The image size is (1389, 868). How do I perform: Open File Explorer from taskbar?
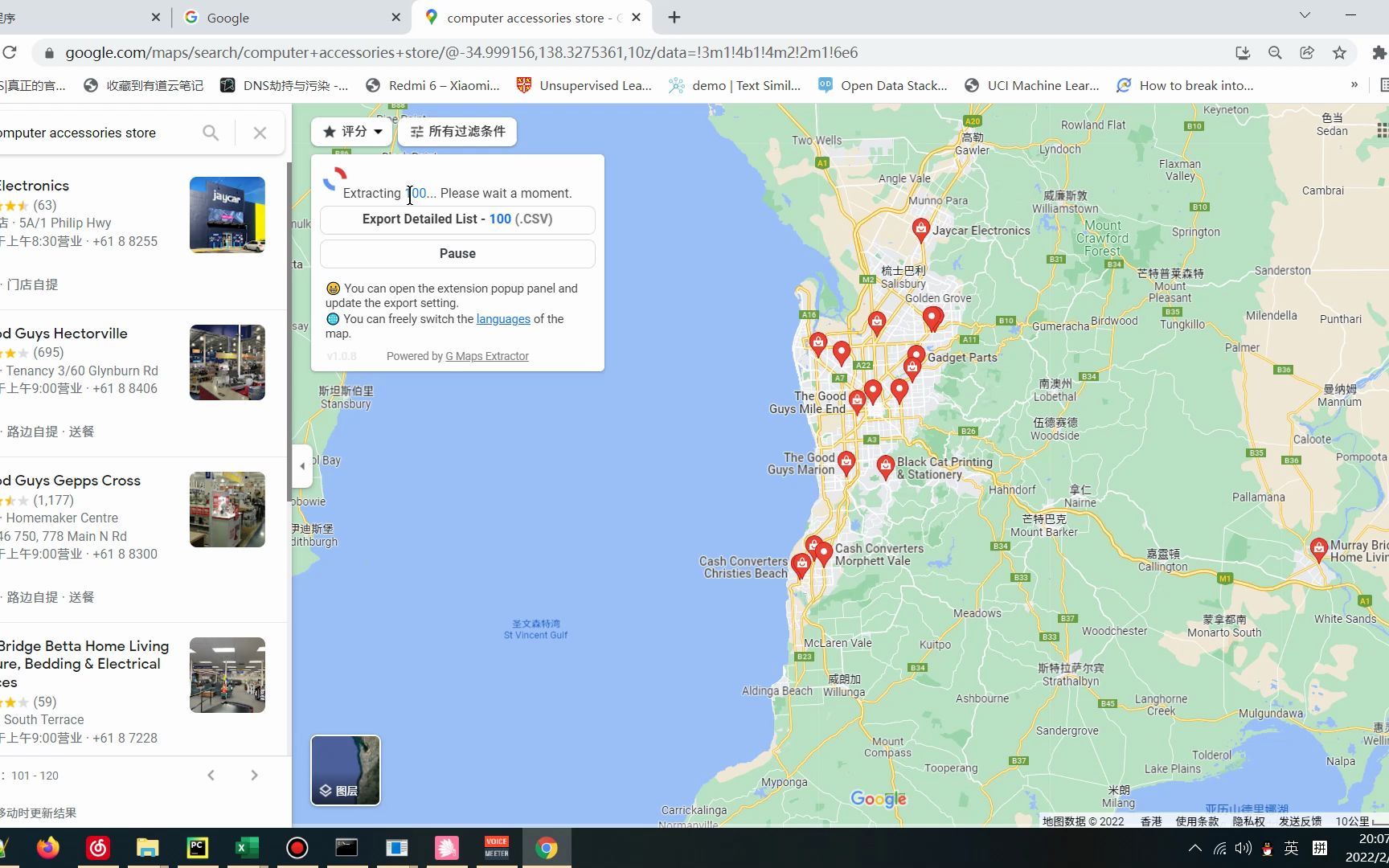[x=148, y=848]
